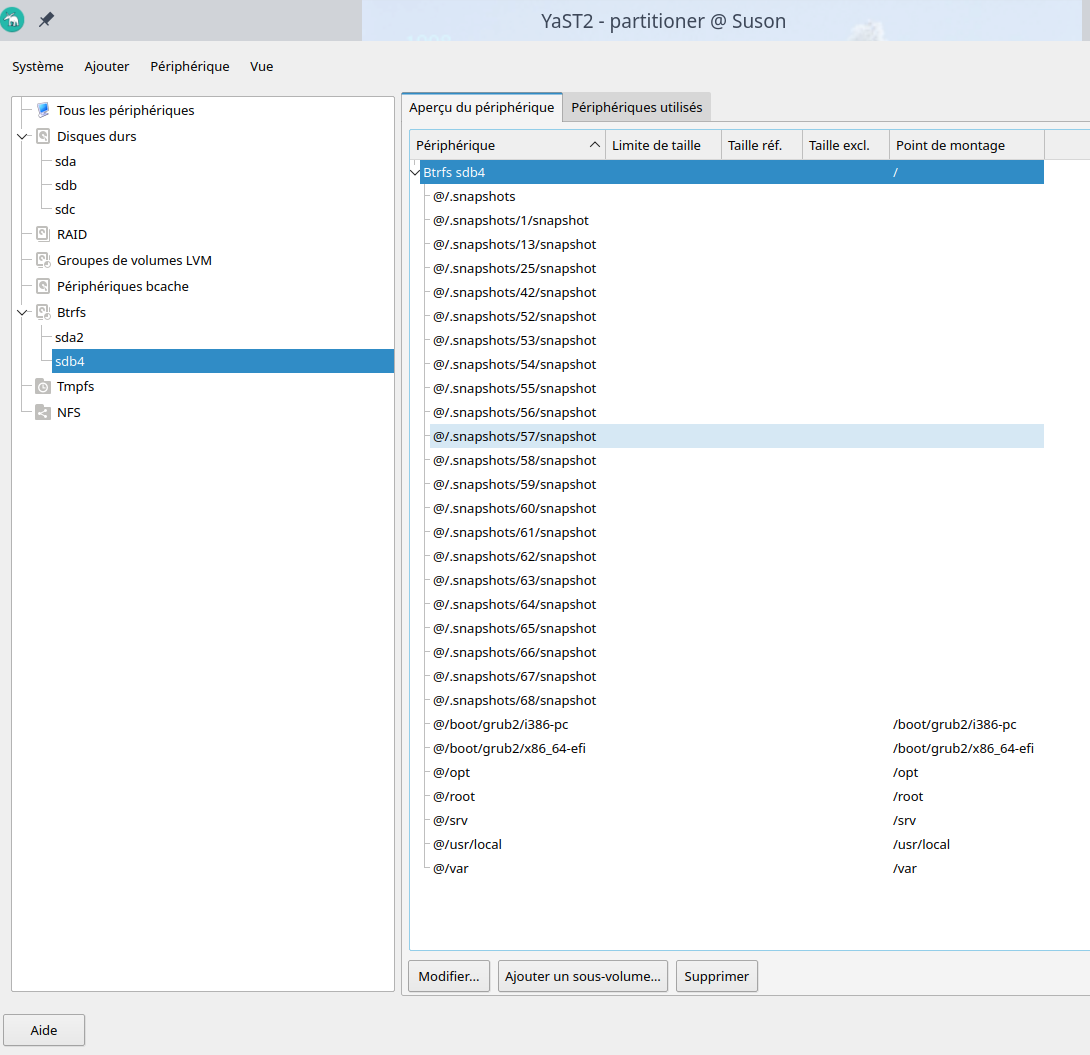The width and height of the screenshot is (1090, 1055).
Task: Select the @/usr/local subvolume row
Action: coord(737,844)
